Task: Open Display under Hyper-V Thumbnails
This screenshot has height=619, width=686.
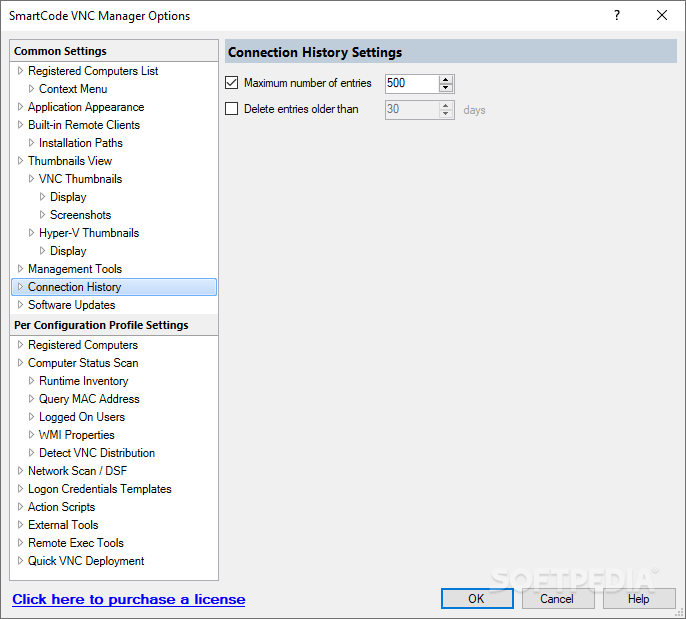Action: (x=68, y=251)
